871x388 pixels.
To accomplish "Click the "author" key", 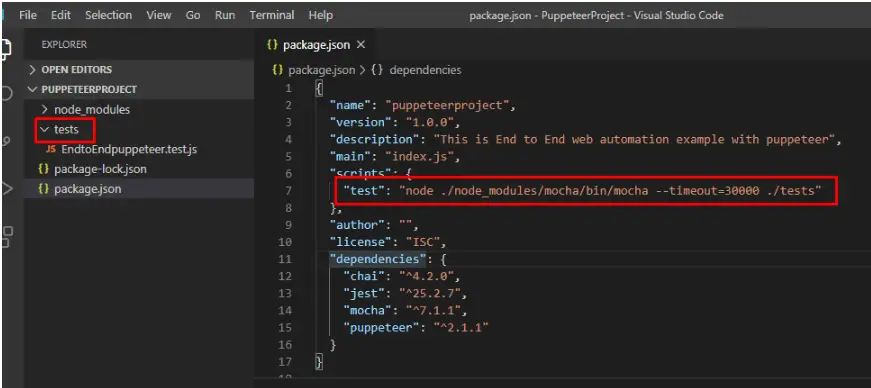I will (x=357, y=225).
